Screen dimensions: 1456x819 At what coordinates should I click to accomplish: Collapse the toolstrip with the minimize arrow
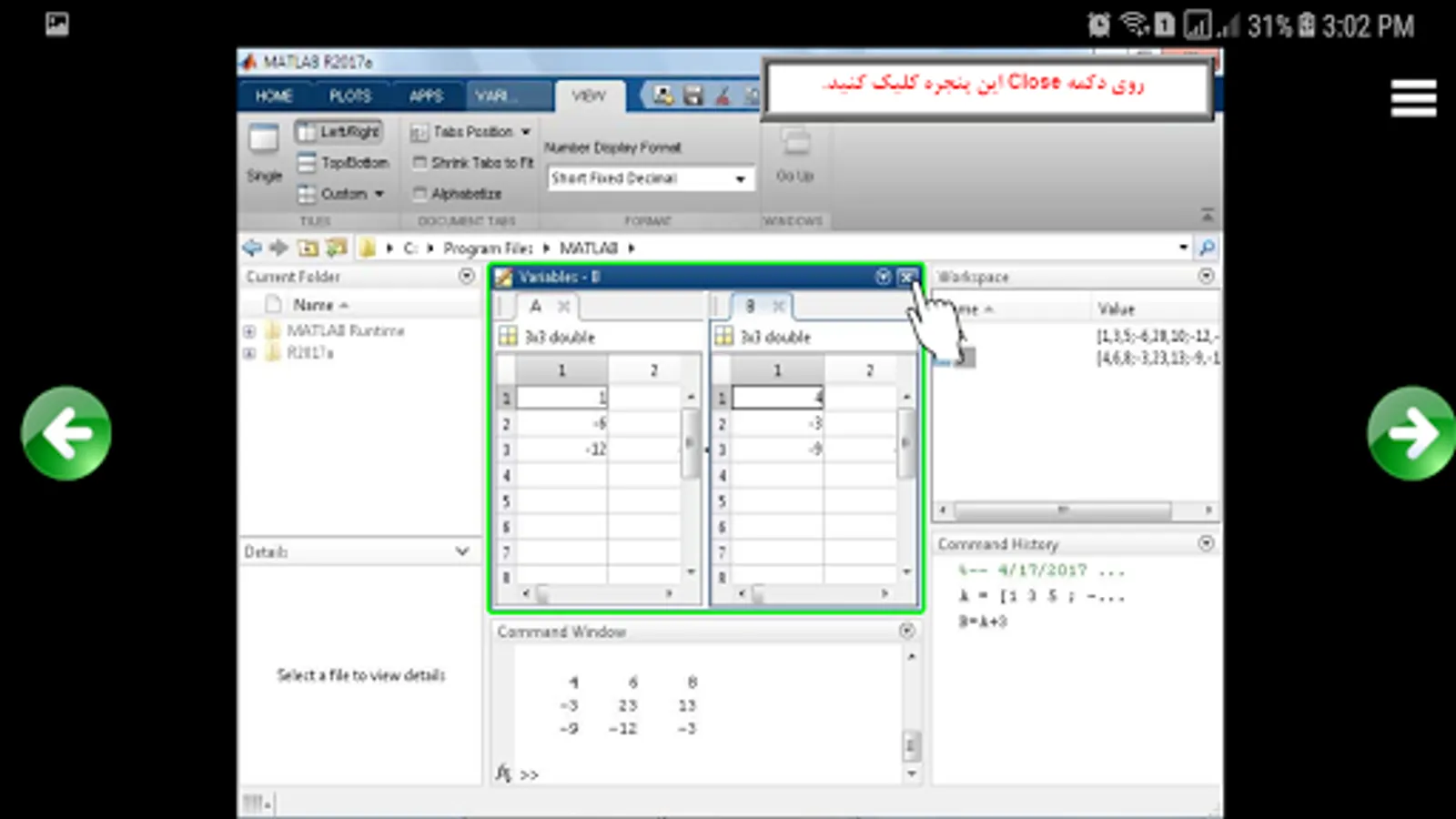[x=1207, y=215]
